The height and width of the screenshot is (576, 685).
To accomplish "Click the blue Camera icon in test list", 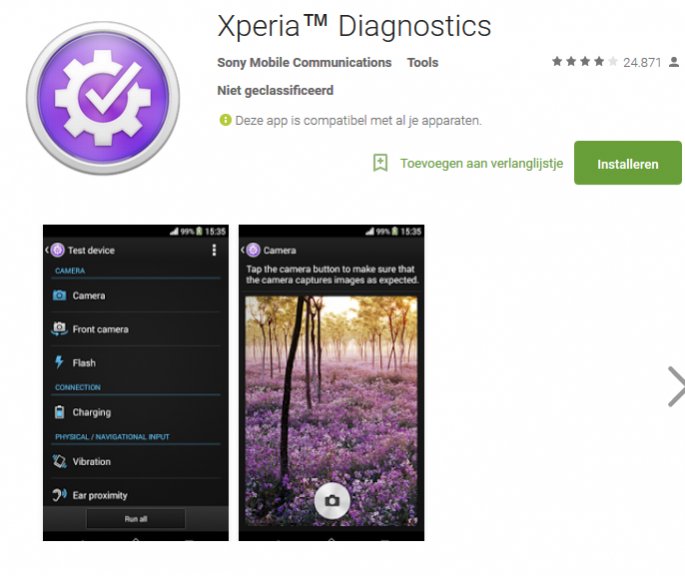I will (59, 295).
